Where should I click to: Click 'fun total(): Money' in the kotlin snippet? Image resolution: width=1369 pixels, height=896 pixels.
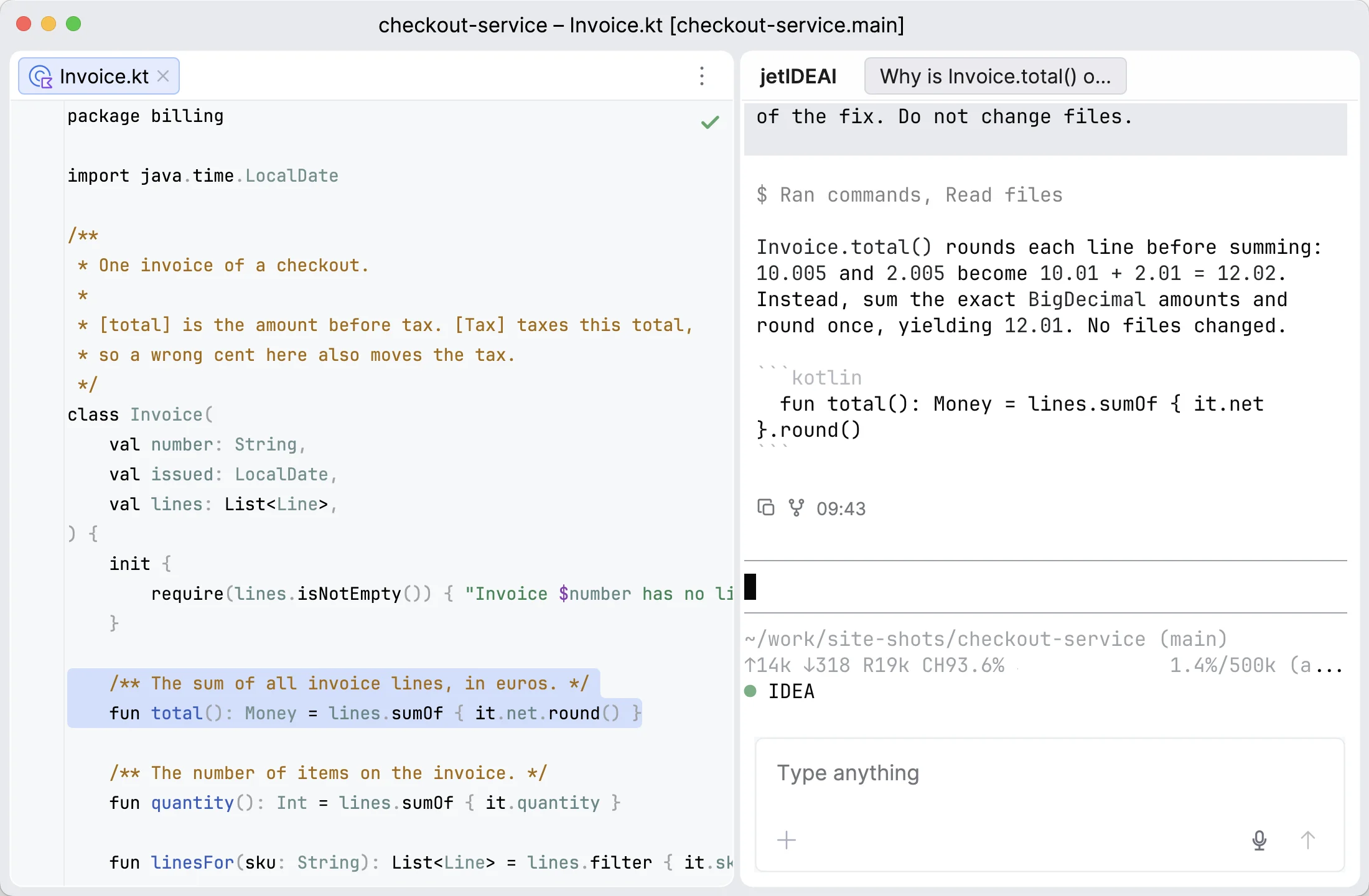[x=885, y=404]
